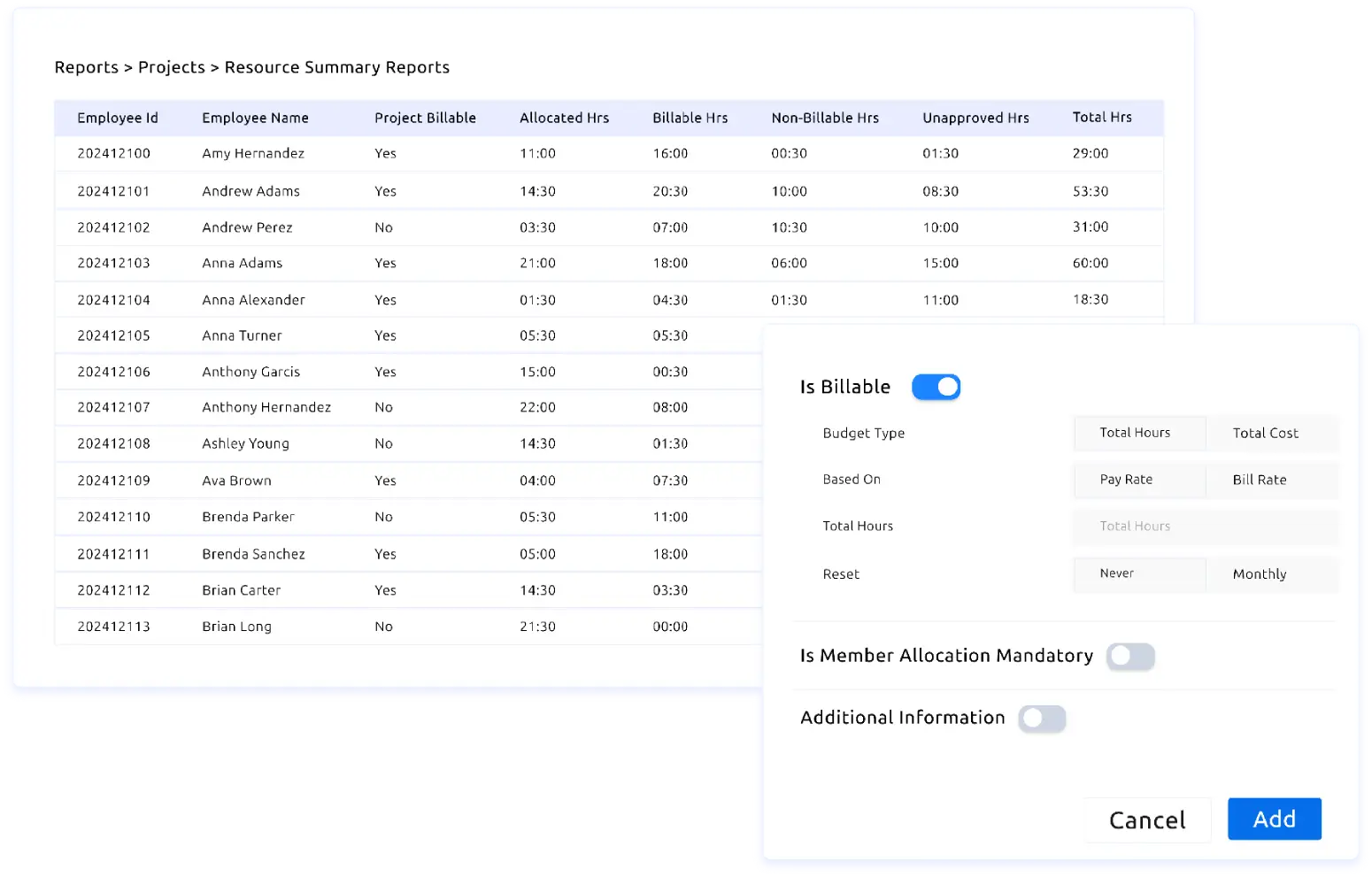
Task: Turn on Additional Information
Action: tap(1042, 719)
